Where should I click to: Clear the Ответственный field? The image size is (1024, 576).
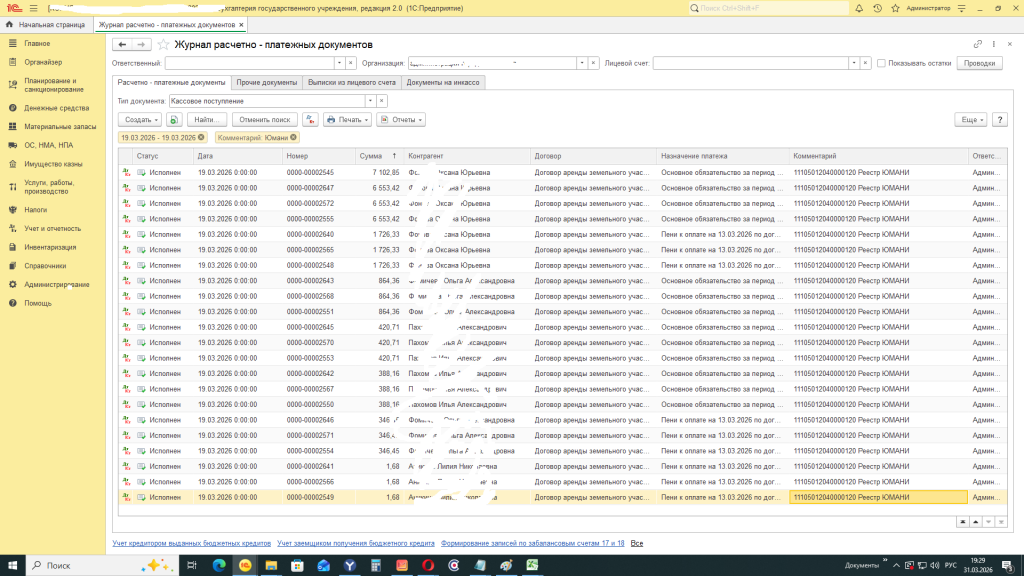[x=351, y=63]
